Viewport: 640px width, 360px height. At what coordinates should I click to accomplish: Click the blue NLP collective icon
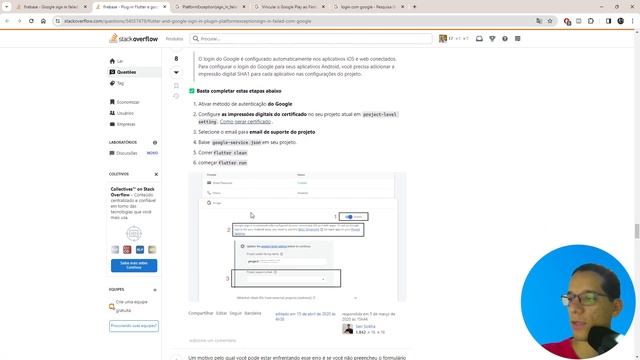pyautogui.click(x=140, y=249)
